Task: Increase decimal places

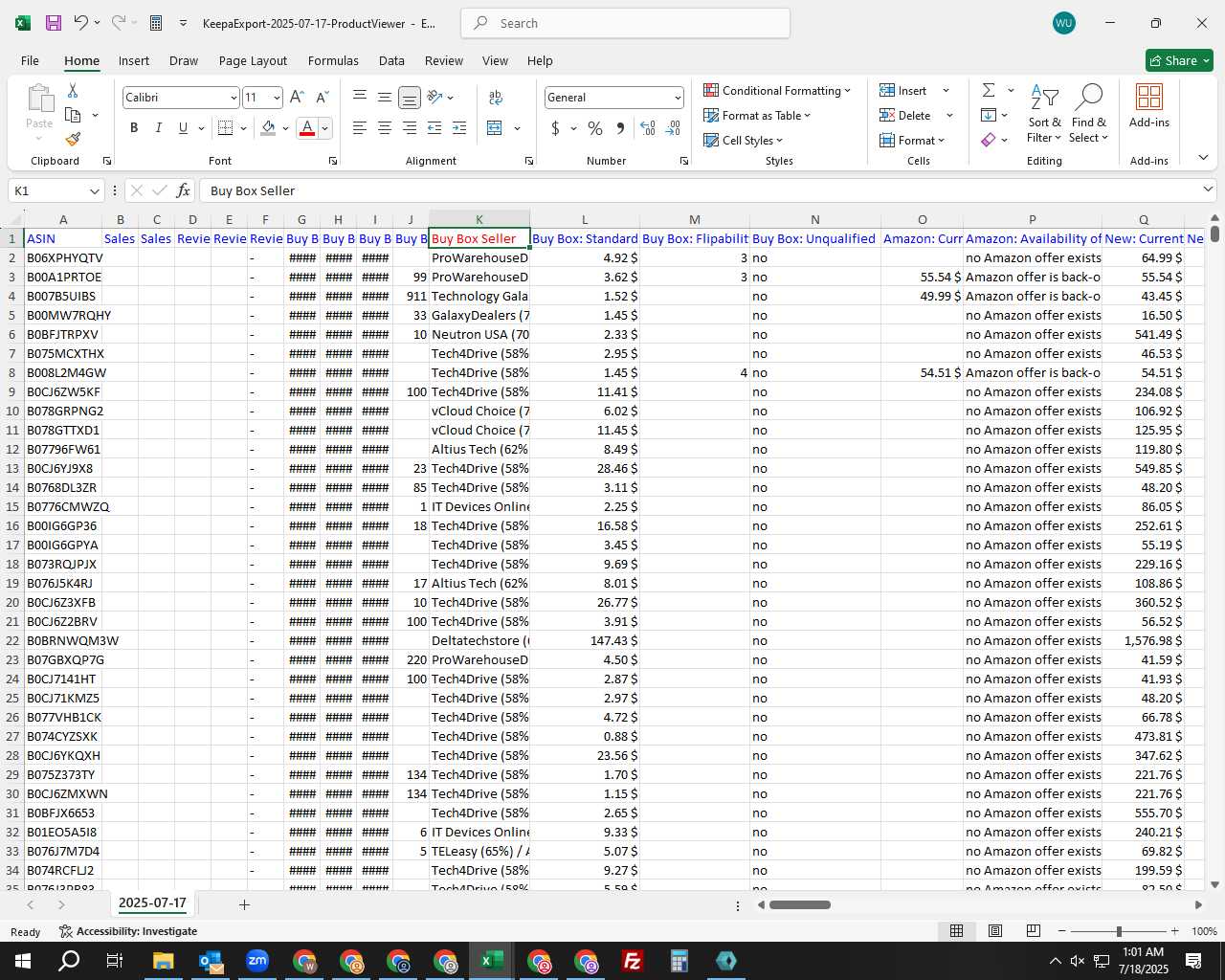Action: 648,128
